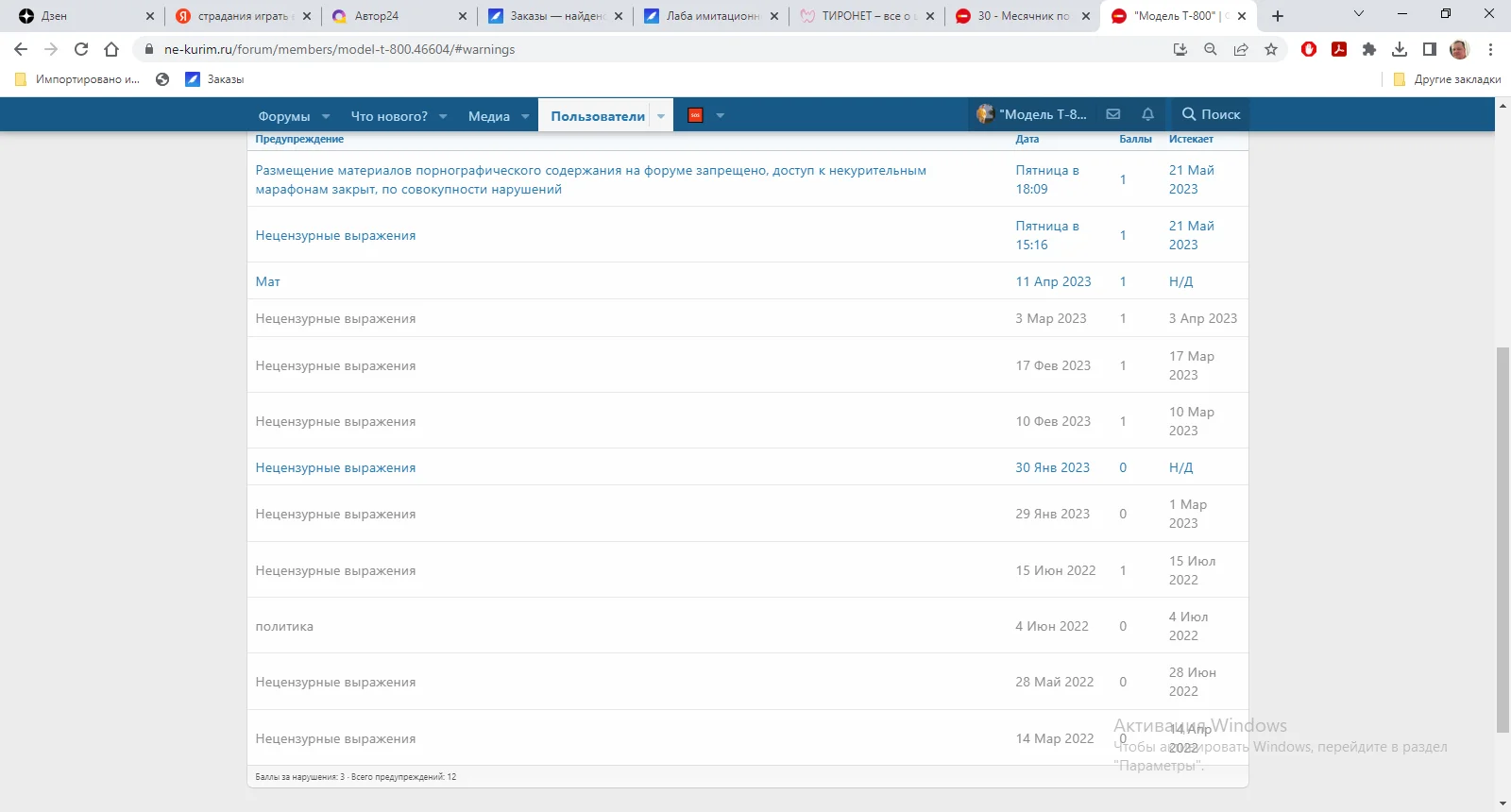Close the Автор24 tab

click(x=463, y=16)
